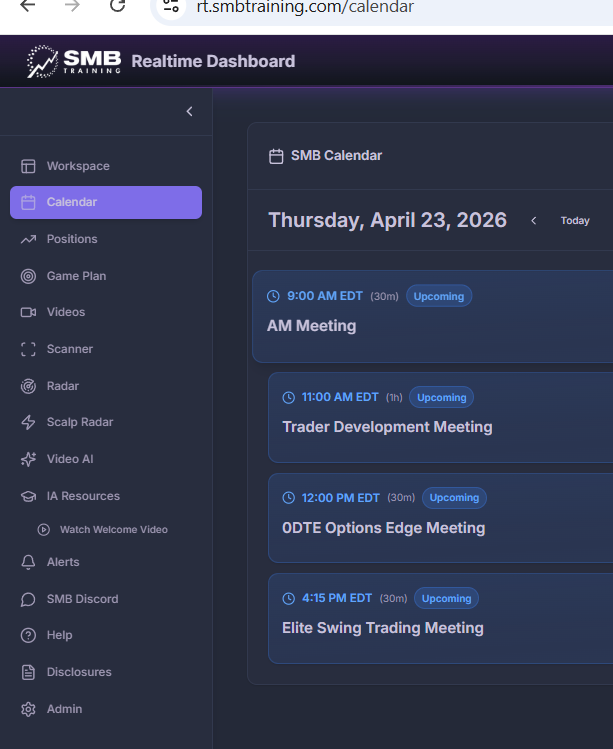Open the AM Meeting event card
Image resolution: width=613 pixels, height=749 pixels.
[432, 316]
